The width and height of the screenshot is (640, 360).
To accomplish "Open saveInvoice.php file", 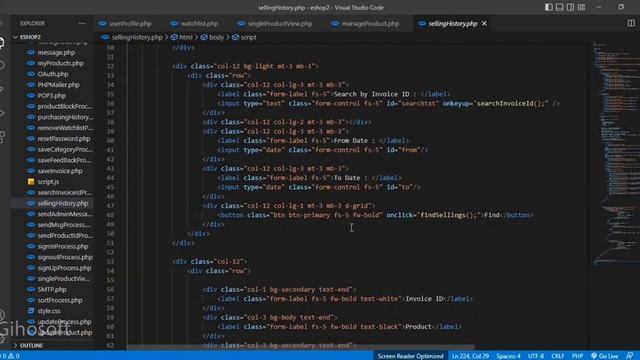I will (60, 171).
